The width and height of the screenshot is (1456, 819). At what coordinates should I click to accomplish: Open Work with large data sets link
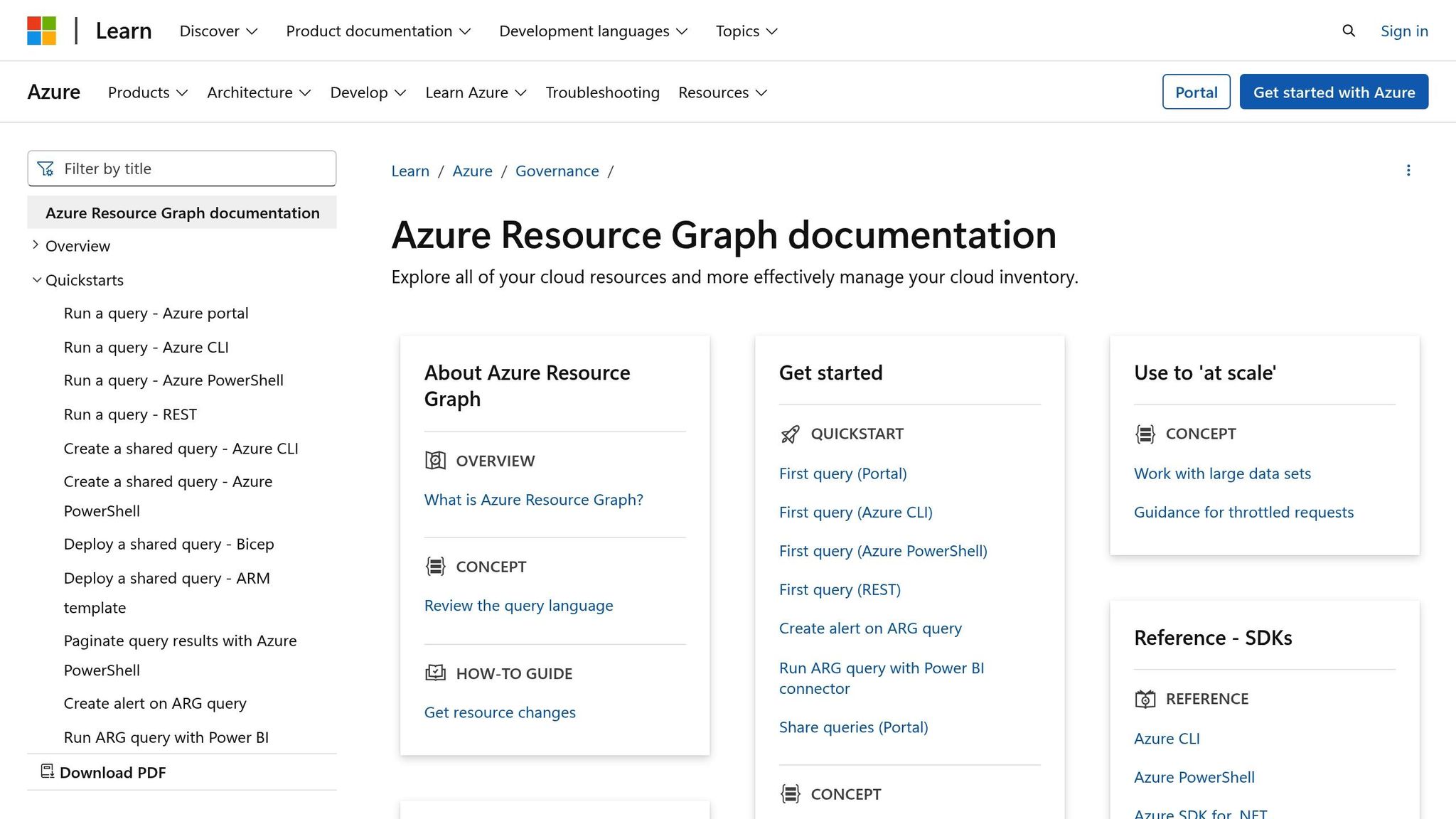coord(1222,473)
